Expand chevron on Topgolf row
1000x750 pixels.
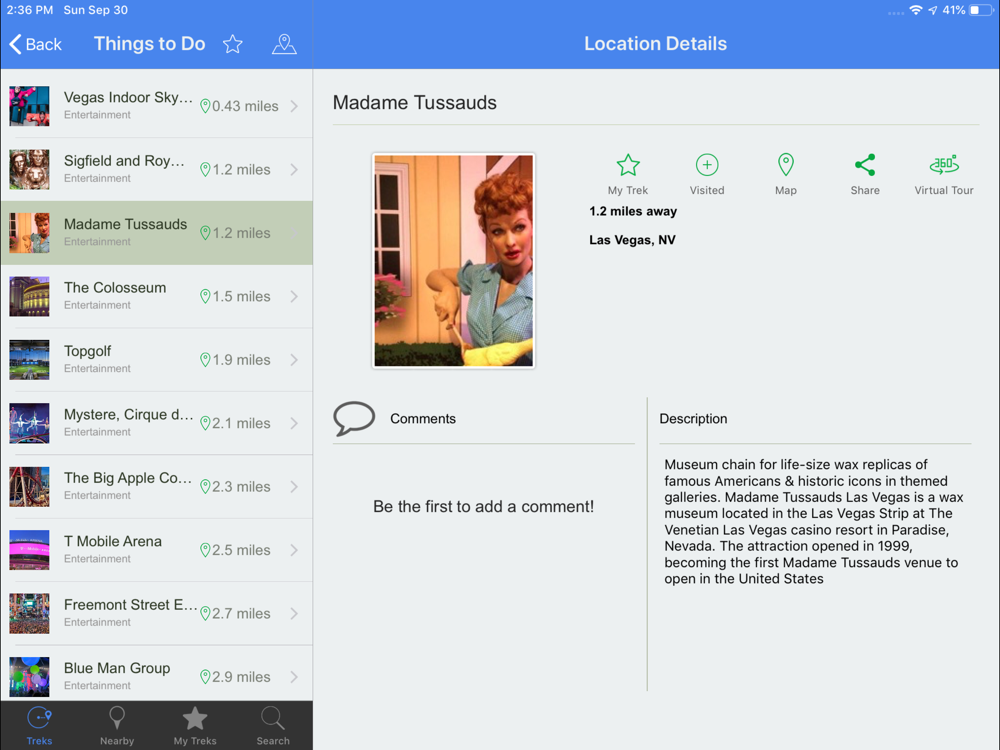pyautogui.click(x=294, y=360)
